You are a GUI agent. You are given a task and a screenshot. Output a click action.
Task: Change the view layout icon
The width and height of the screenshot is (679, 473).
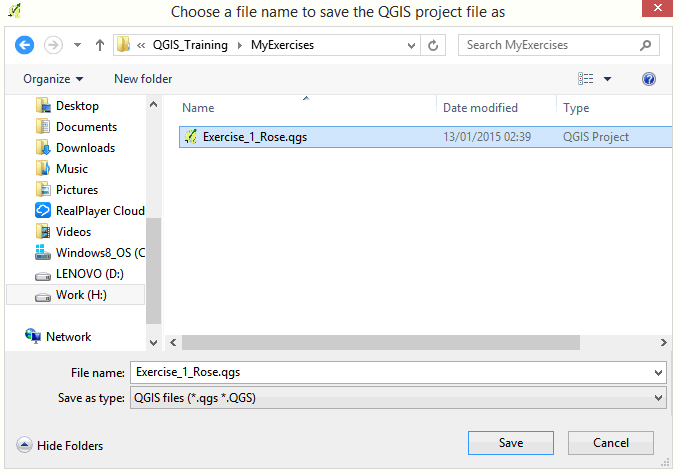(585, 79)
